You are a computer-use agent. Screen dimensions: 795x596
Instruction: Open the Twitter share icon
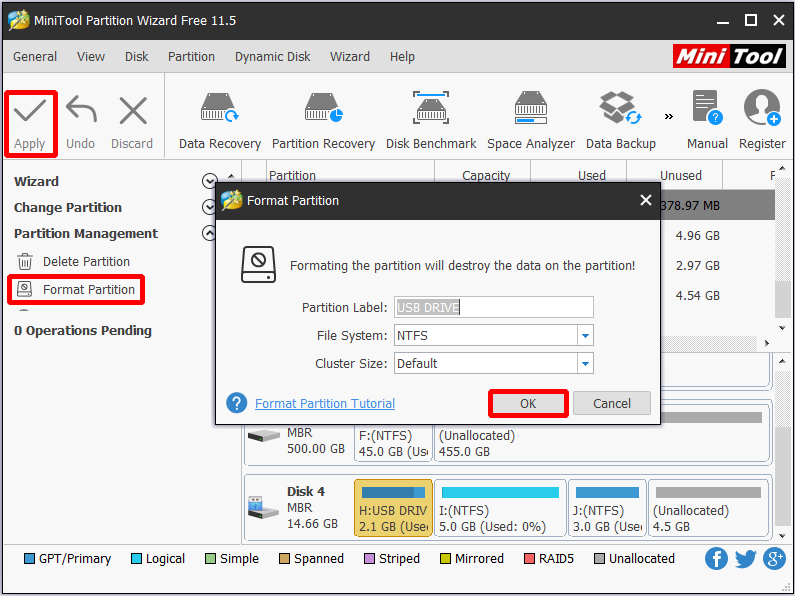[x=746, y=558]
